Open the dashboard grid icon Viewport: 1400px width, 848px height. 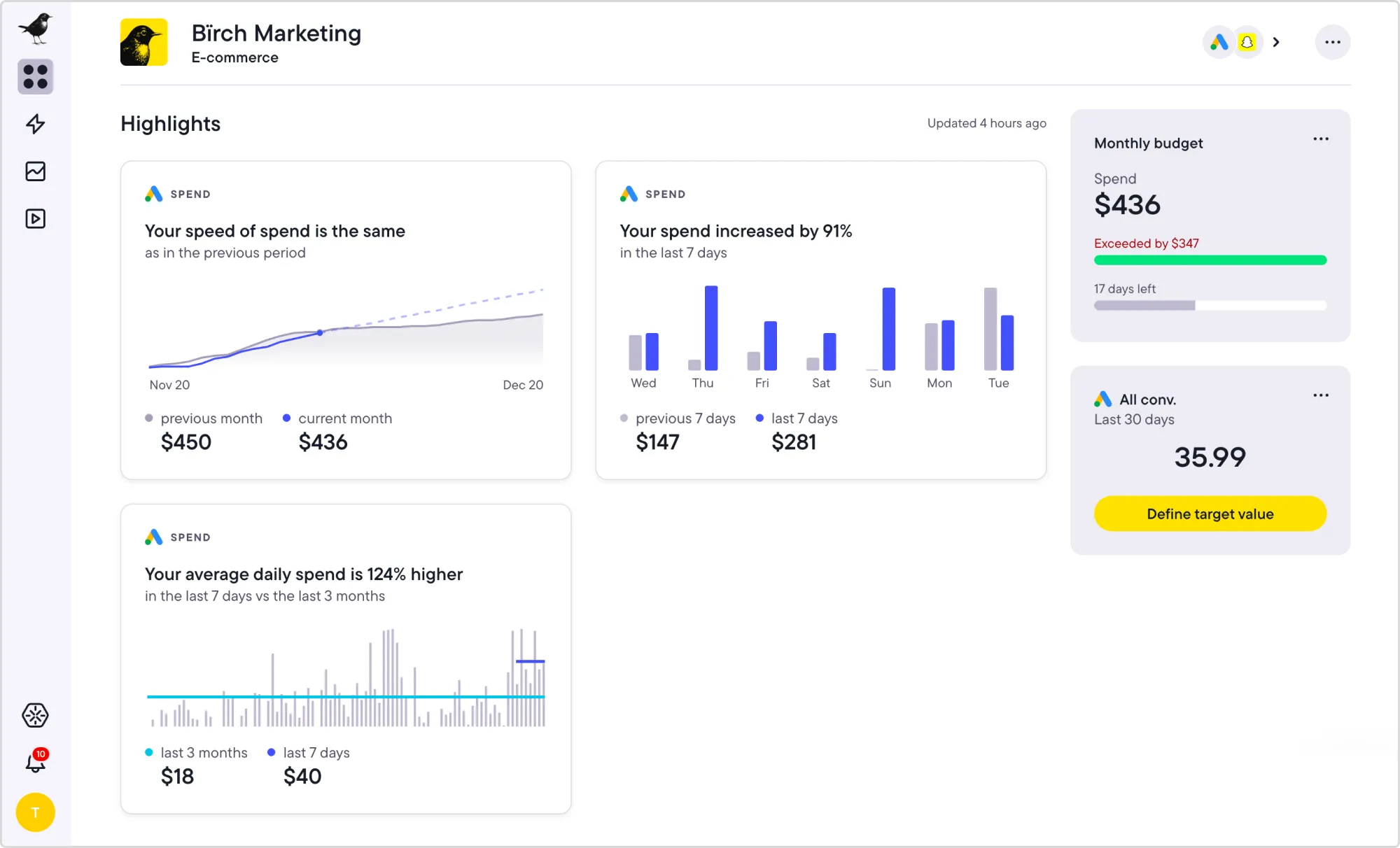tap(35, 76)
